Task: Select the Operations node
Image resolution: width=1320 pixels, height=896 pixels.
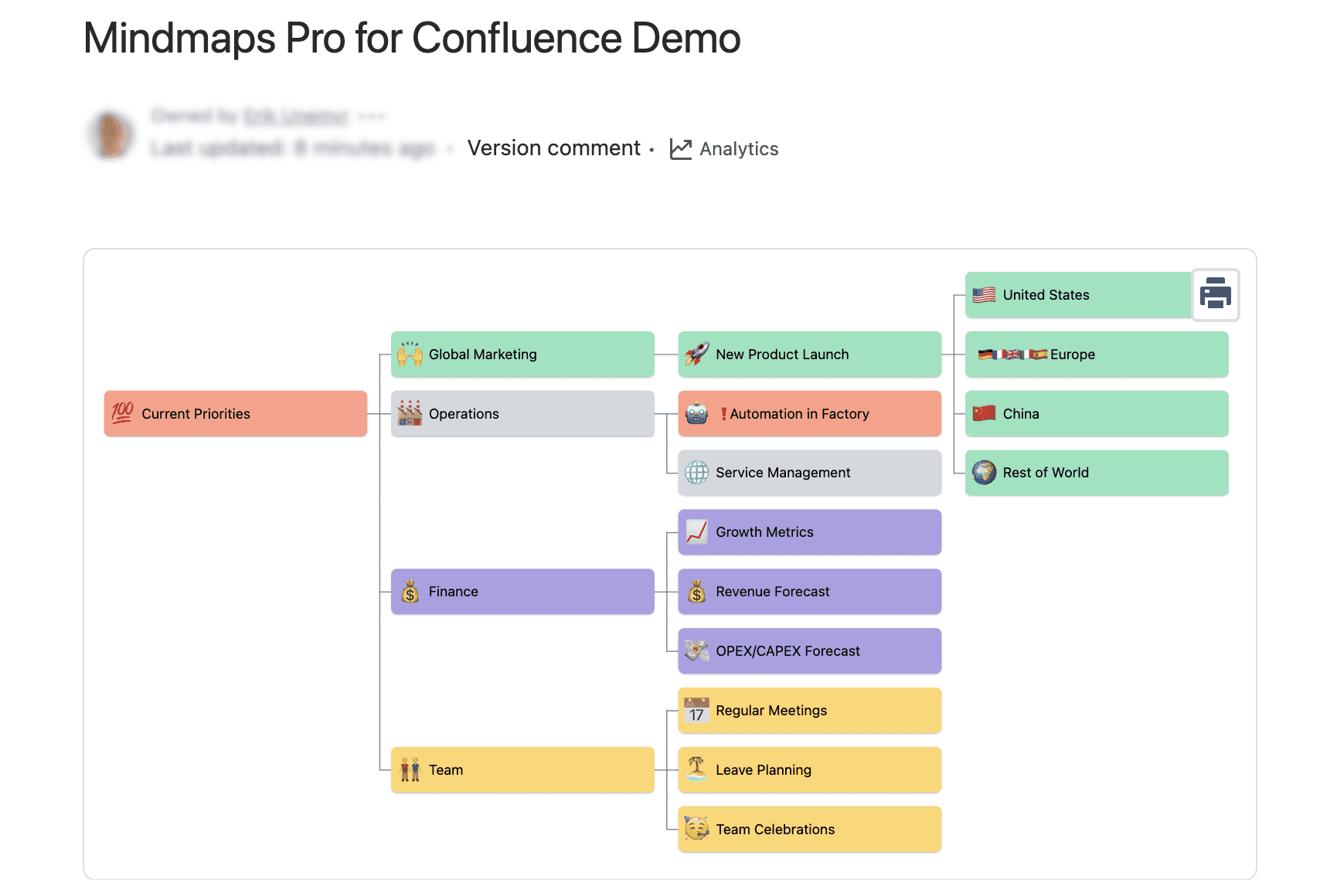Action: pyautogui.click(x=522, y=413)
